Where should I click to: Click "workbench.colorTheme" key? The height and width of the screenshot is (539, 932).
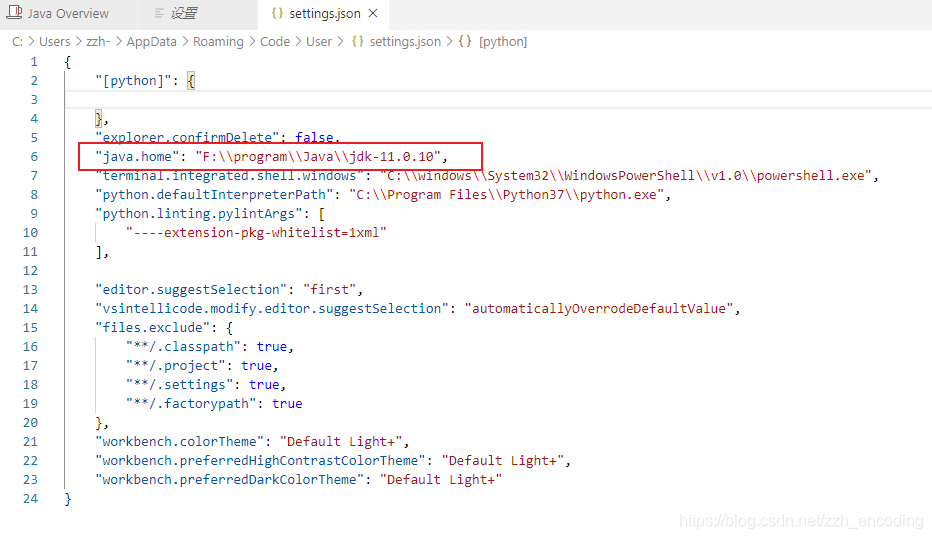click(180, 442)
